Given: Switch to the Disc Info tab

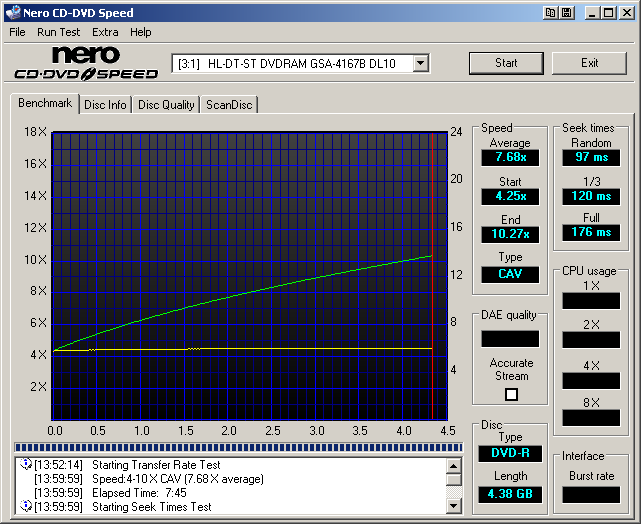Looking at the screenshot, I should (x=105, y=105).
